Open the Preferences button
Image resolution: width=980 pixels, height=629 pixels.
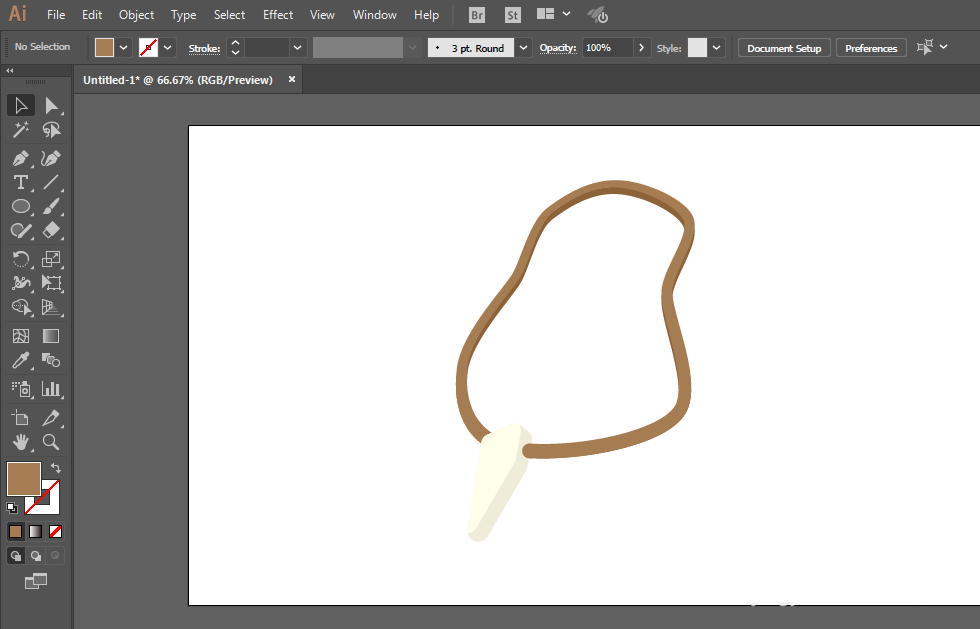[871, 48]
